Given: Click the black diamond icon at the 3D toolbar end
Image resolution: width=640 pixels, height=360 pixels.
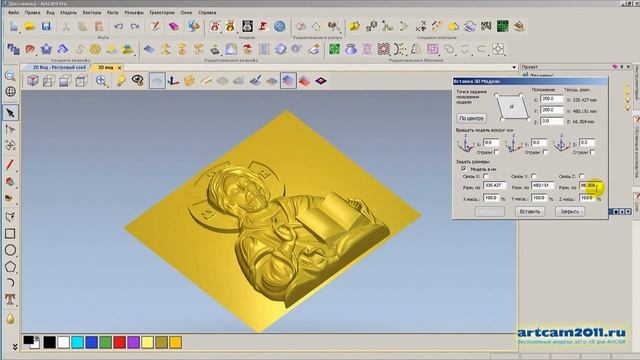Looking at the screenshot, I should coord(321,81).
